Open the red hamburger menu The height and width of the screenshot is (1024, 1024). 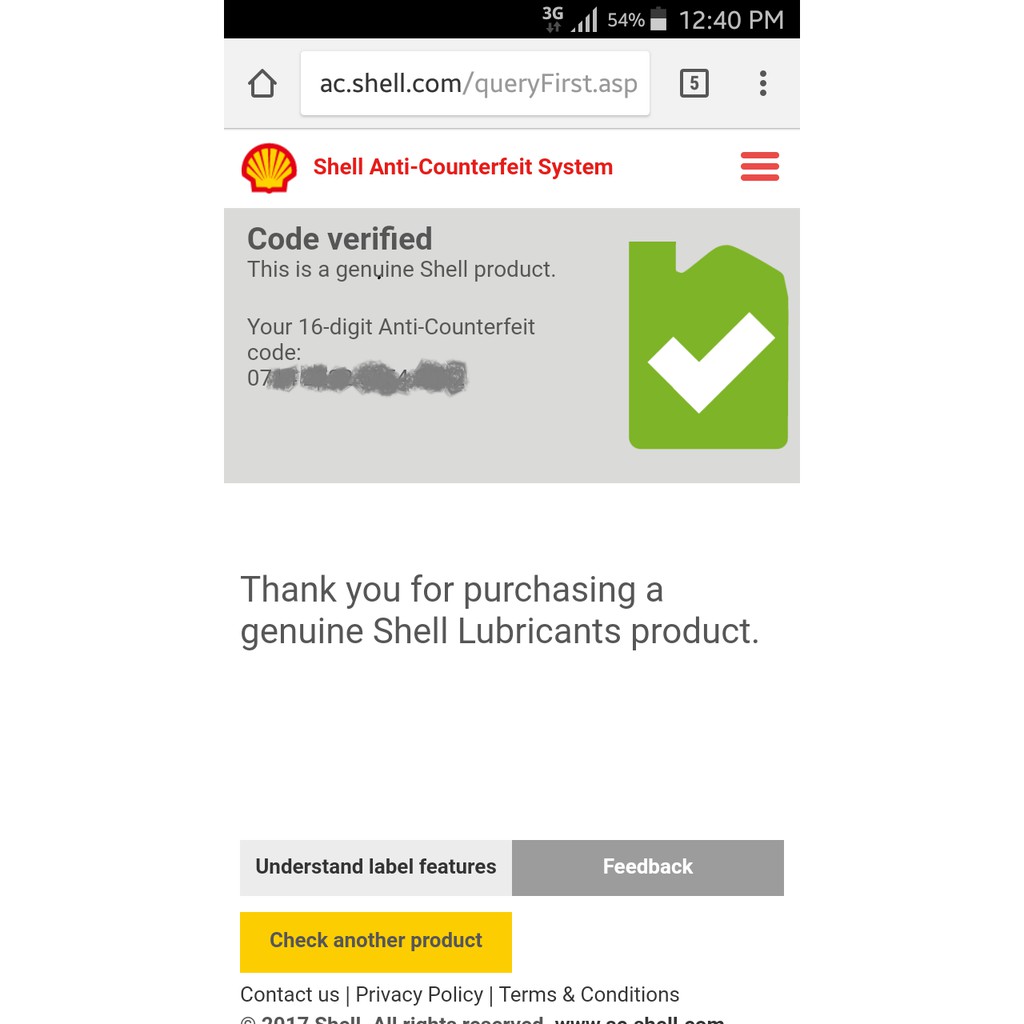(x=760, y=167)
